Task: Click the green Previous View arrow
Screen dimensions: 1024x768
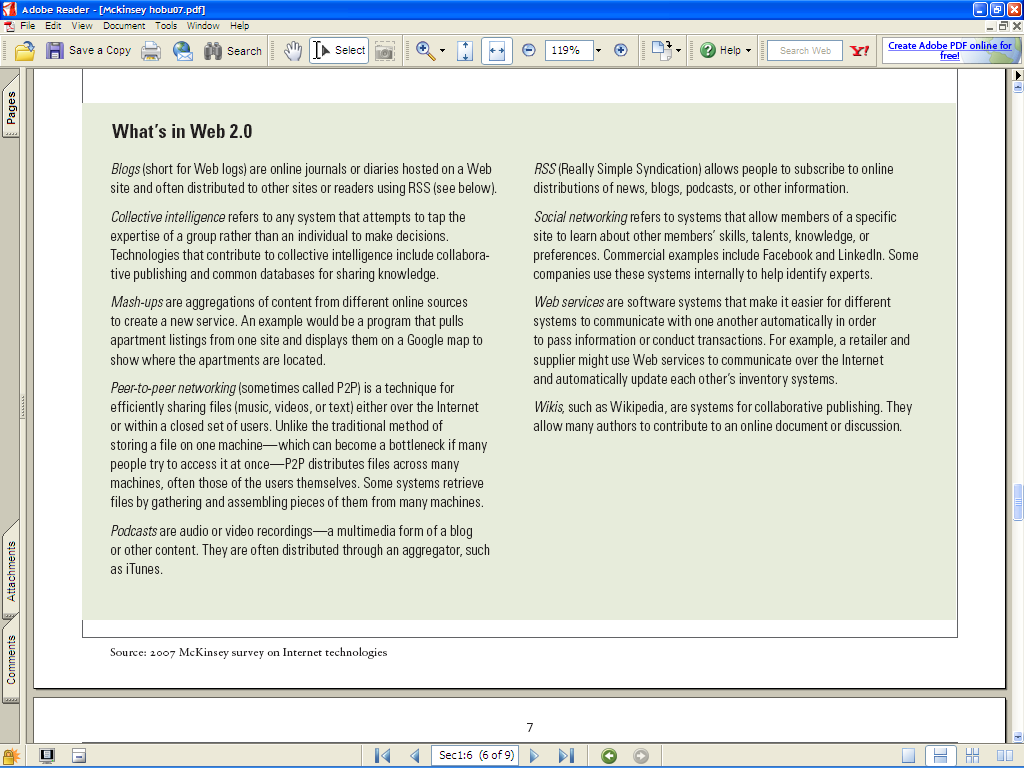Action: [x=609, y=755]
